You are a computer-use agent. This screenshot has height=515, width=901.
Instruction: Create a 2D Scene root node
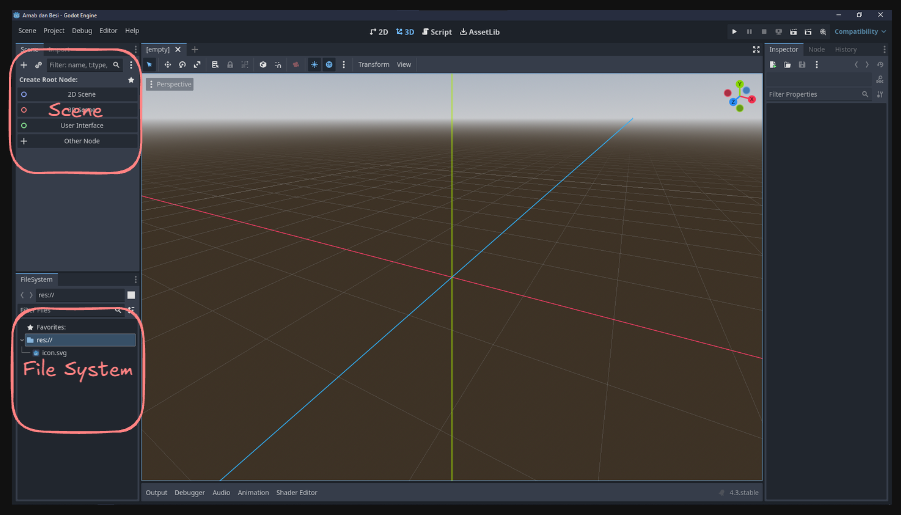(x=78, y=94)
